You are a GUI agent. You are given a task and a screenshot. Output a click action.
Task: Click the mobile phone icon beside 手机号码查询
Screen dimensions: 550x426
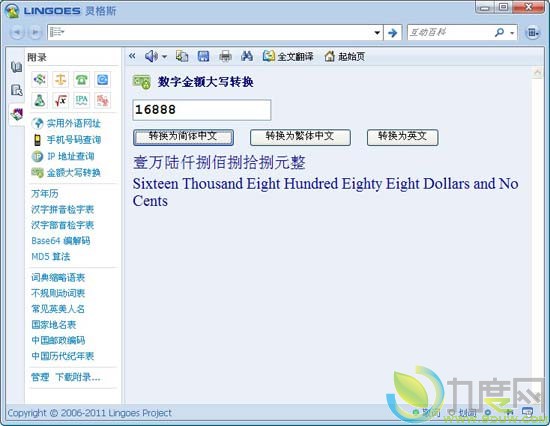[x=37, y=140]
